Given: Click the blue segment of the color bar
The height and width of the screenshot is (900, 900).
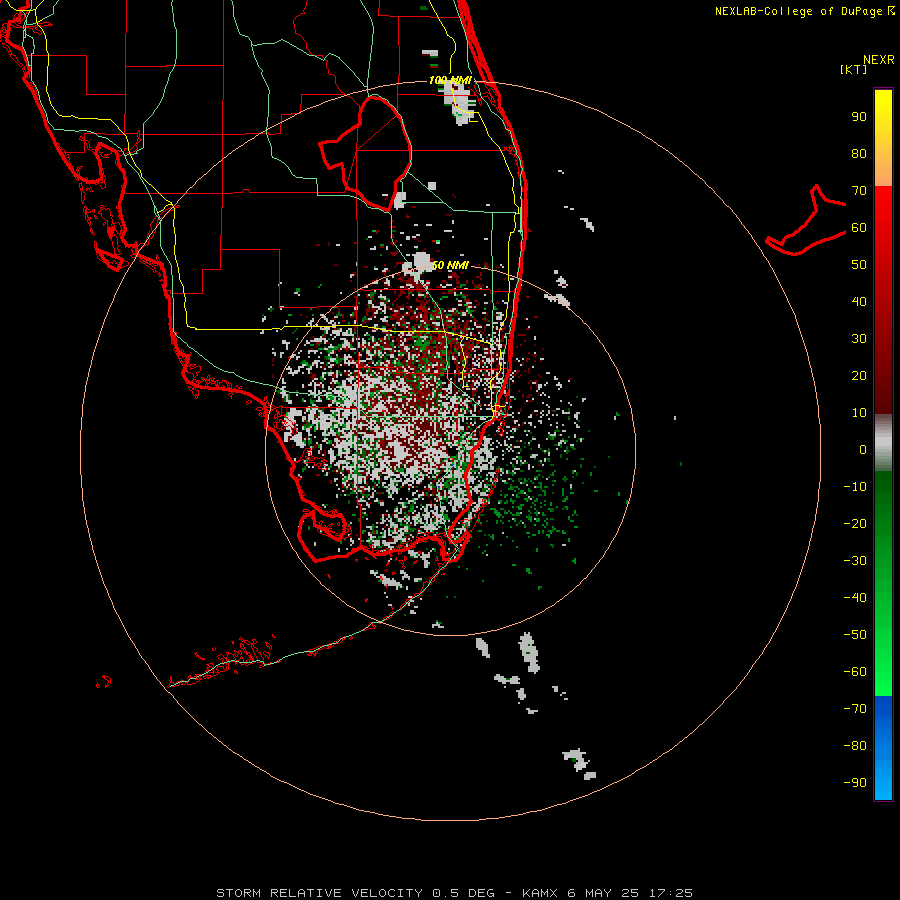Looking at the screenshot, I should coord(883,748).
